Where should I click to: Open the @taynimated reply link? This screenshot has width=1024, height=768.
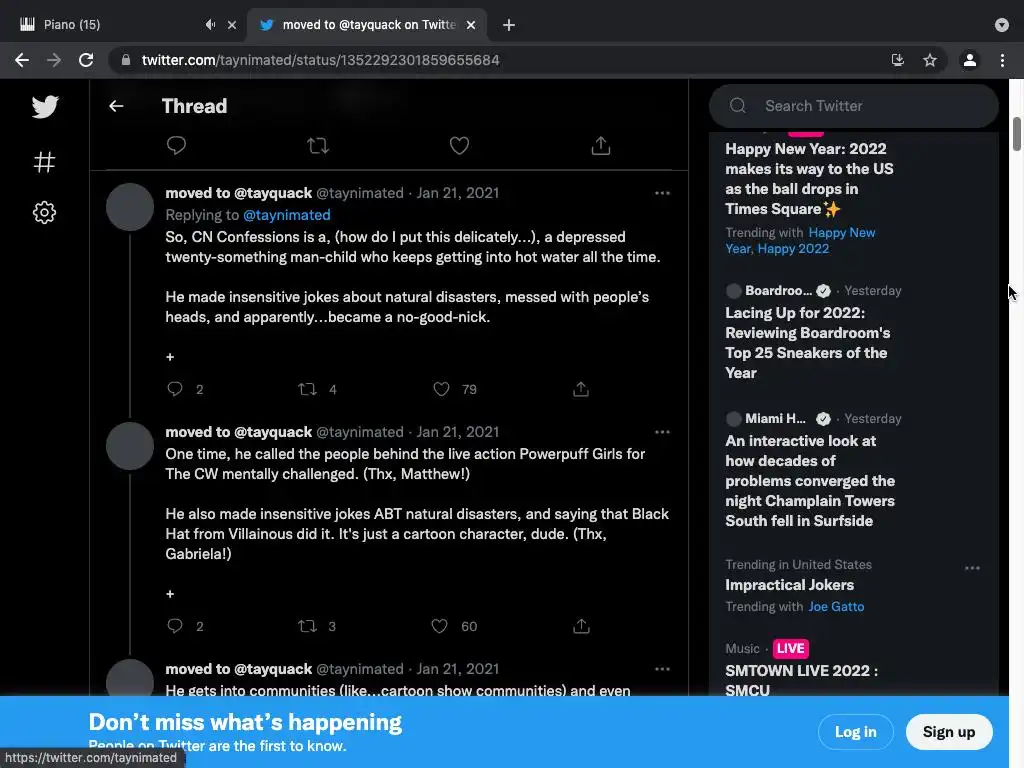pyautogui.click(x=287, y=215)
